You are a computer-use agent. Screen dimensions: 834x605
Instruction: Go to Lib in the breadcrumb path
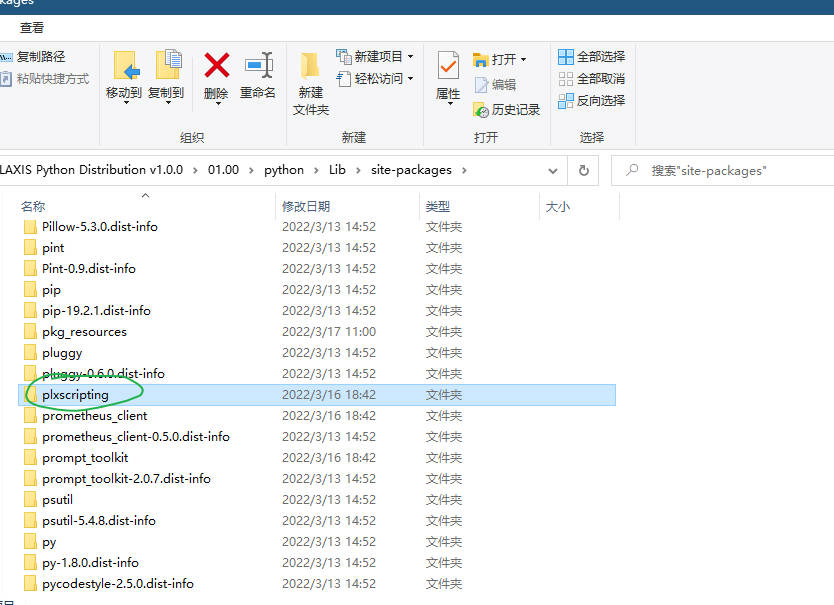coord(337,170)
